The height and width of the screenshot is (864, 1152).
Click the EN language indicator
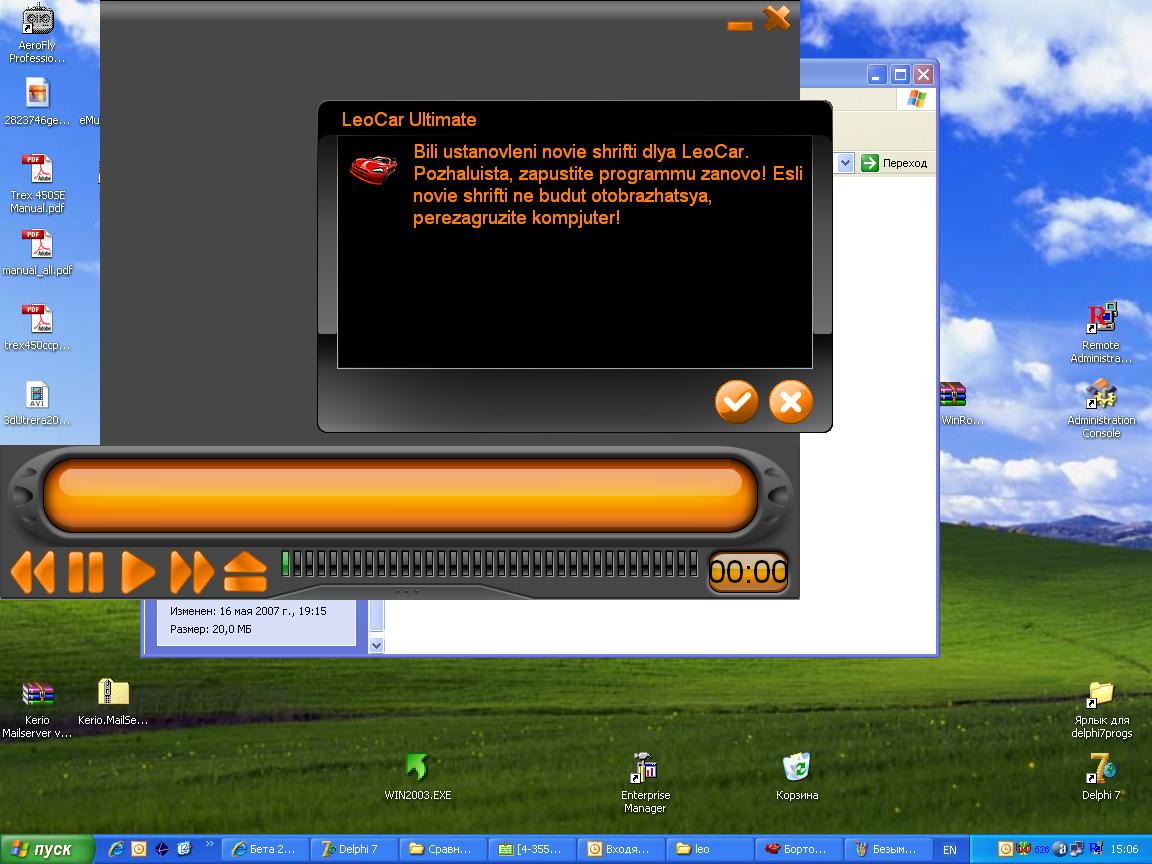point(950,849)
